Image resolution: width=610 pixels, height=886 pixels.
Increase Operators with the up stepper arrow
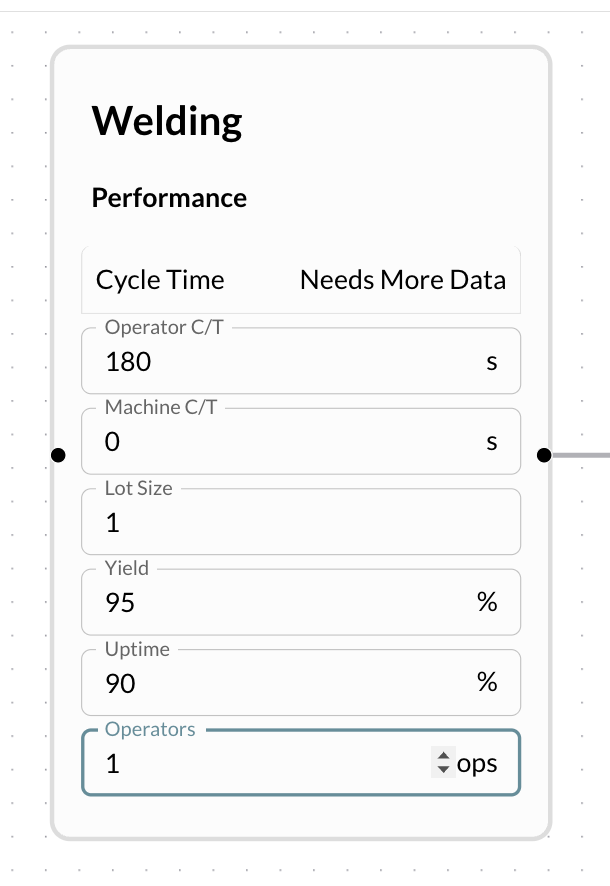pos(444,757)
